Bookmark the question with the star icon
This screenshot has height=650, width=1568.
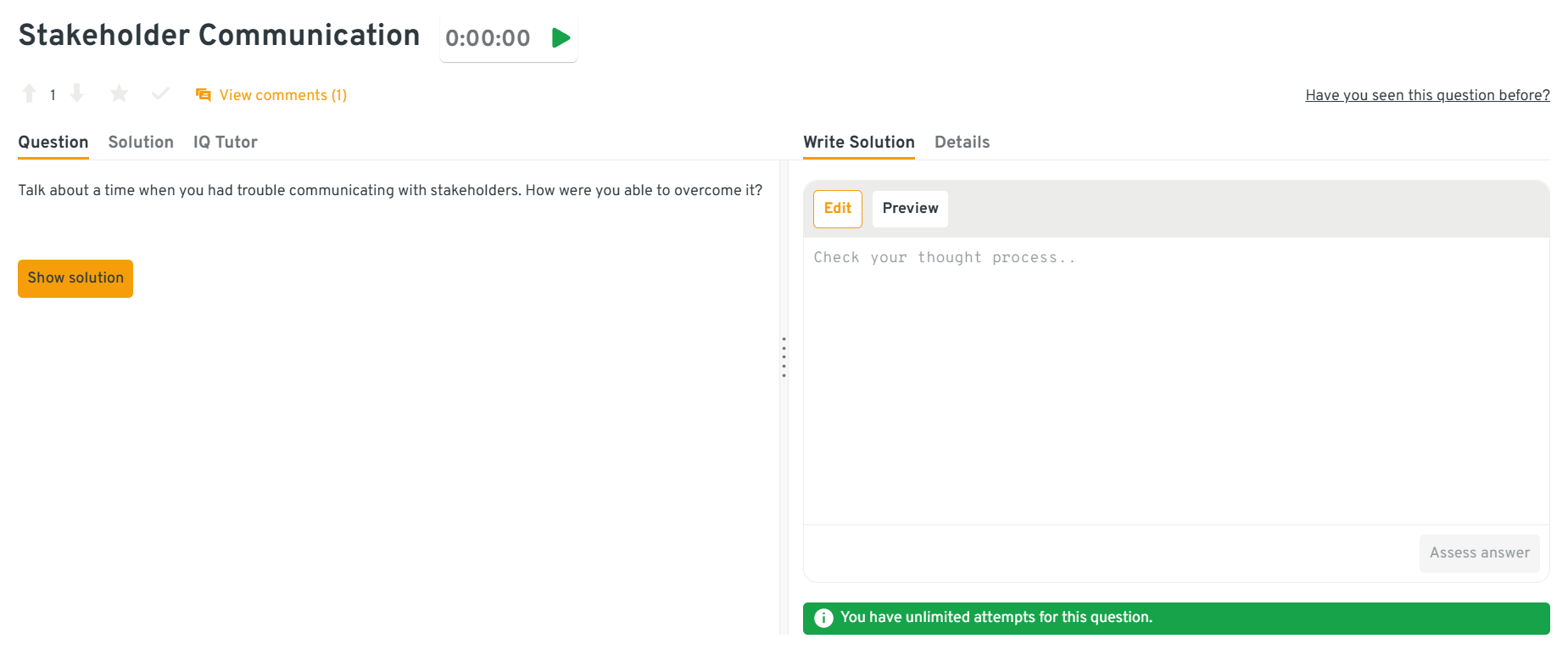point(119,93)
